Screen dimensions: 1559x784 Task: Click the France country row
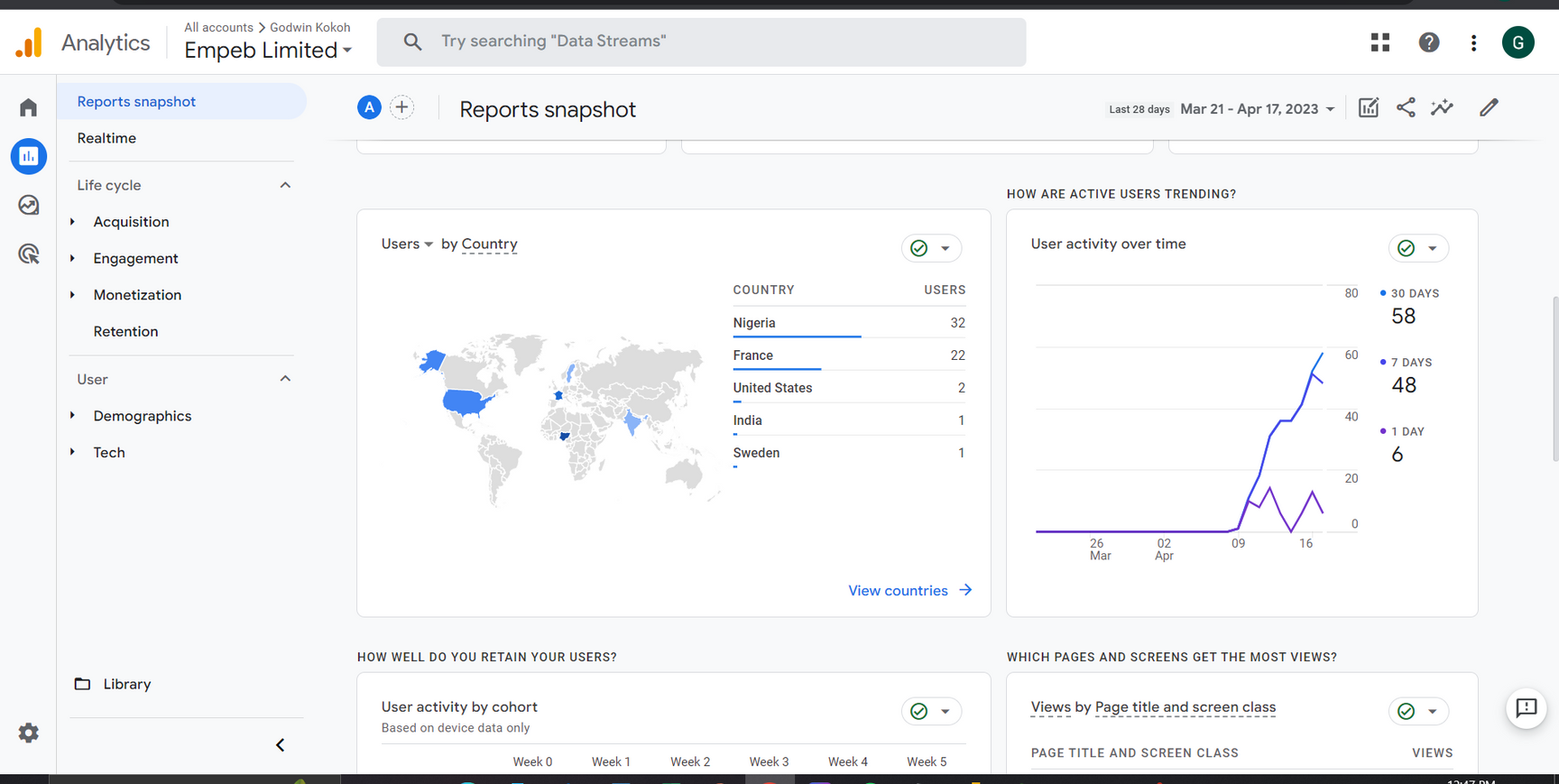click(x=849, y=355)
